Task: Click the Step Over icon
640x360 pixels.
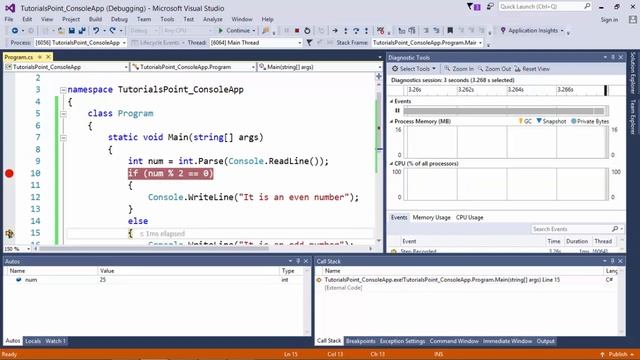Action: (x=356, y=31)
